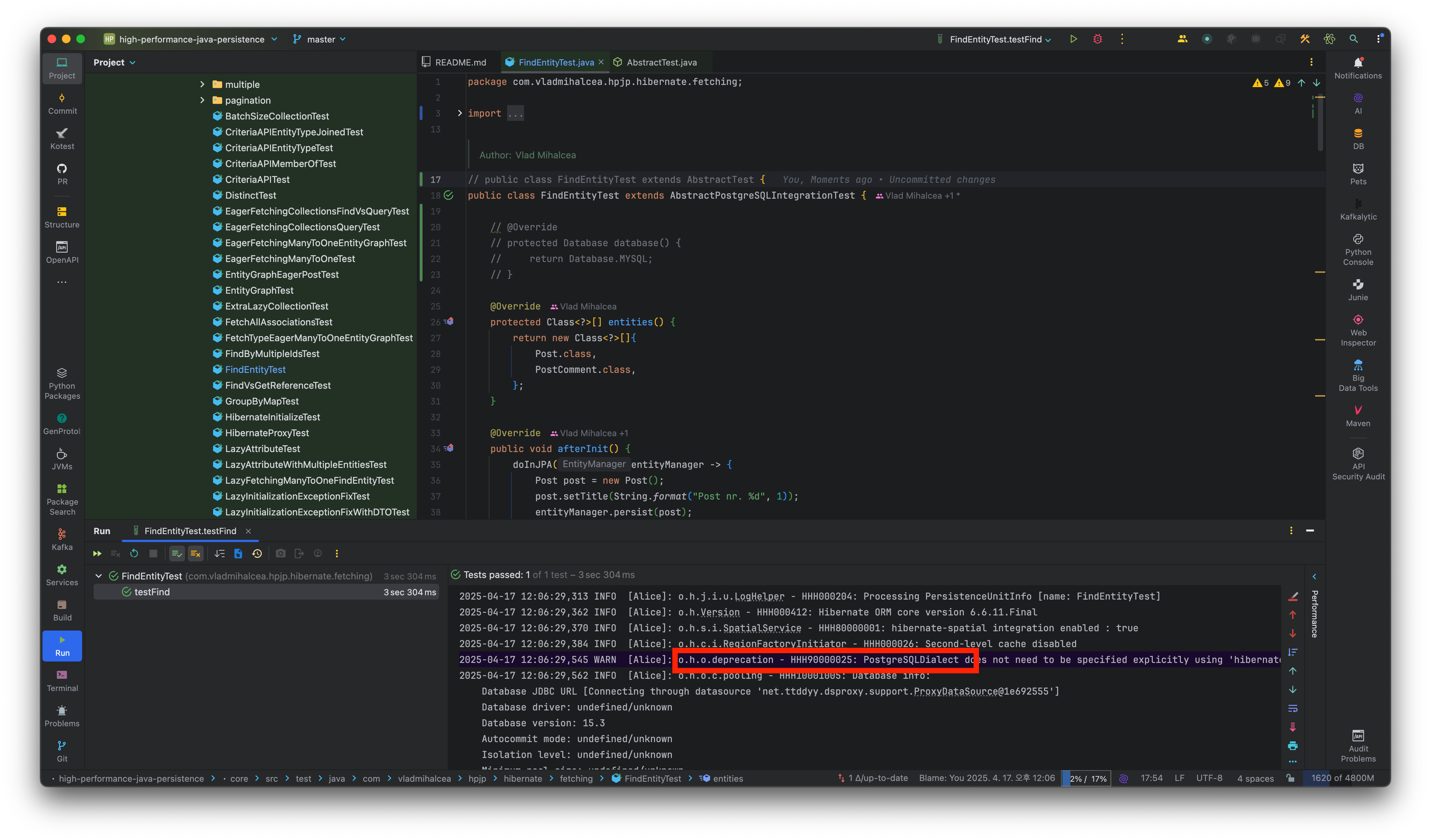
Task: Toggle the Show Ignored tests filter
Action: [195, 553]
